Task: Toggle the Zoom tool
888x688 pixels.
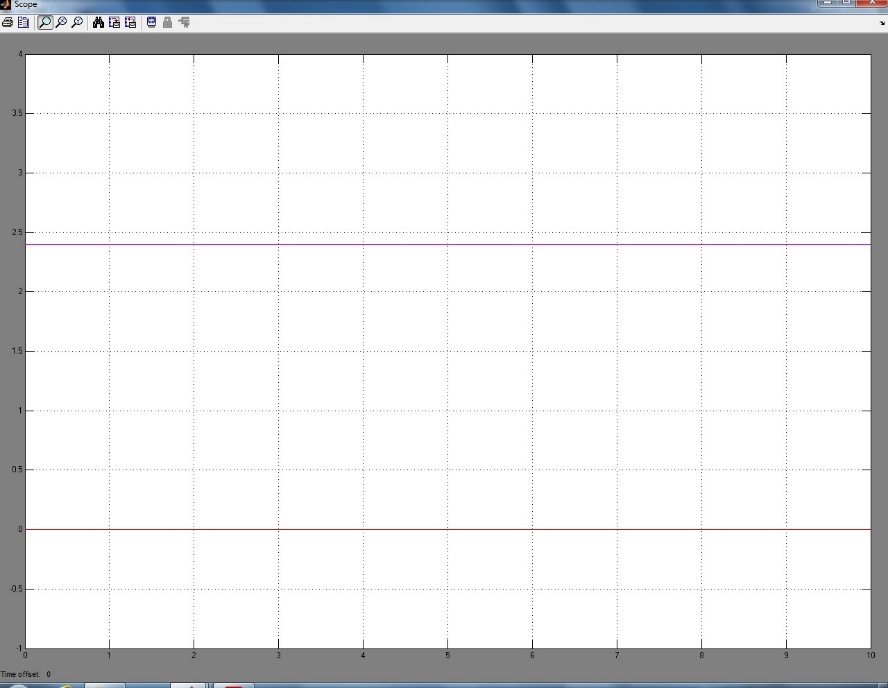Action: [44, 23]
